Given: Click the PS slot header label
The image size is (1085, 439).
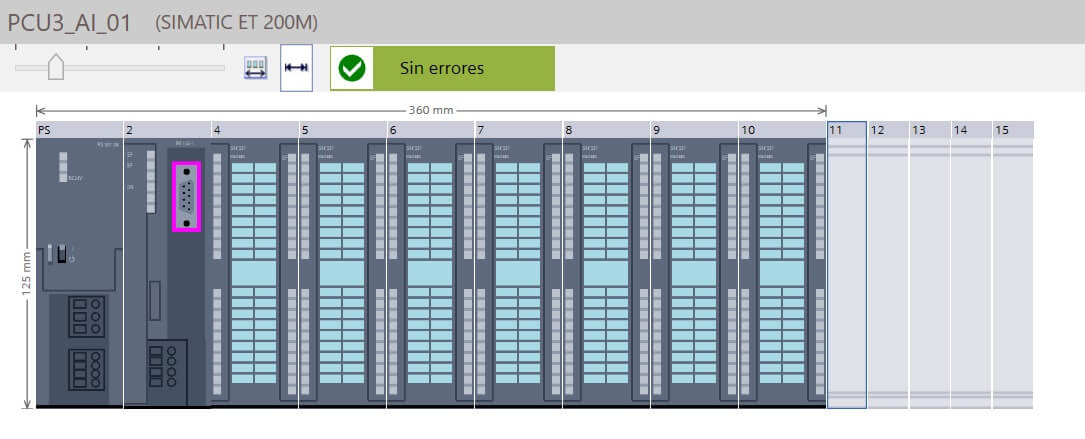Looking at the screenshot, I should click(x=79, y=130).
